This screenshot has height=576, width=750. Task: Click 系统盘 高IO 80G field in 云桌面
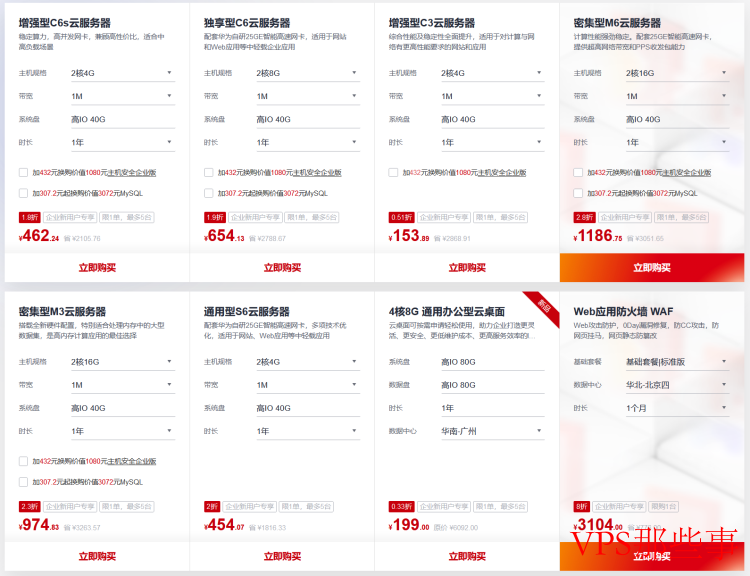pyautogui.click(x=493, y=362)
